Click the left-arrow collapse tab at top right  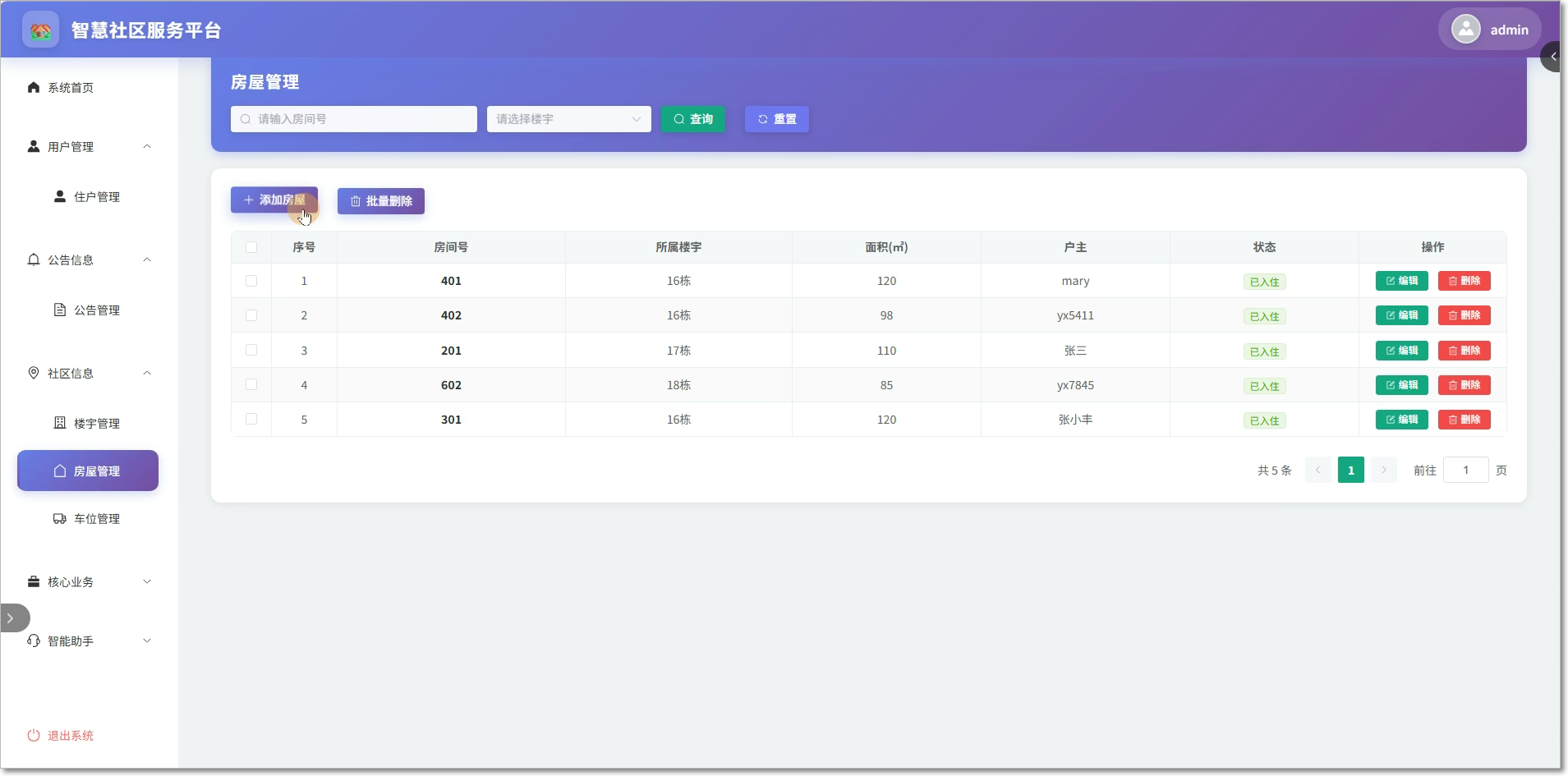click(x=1552, y=57)
